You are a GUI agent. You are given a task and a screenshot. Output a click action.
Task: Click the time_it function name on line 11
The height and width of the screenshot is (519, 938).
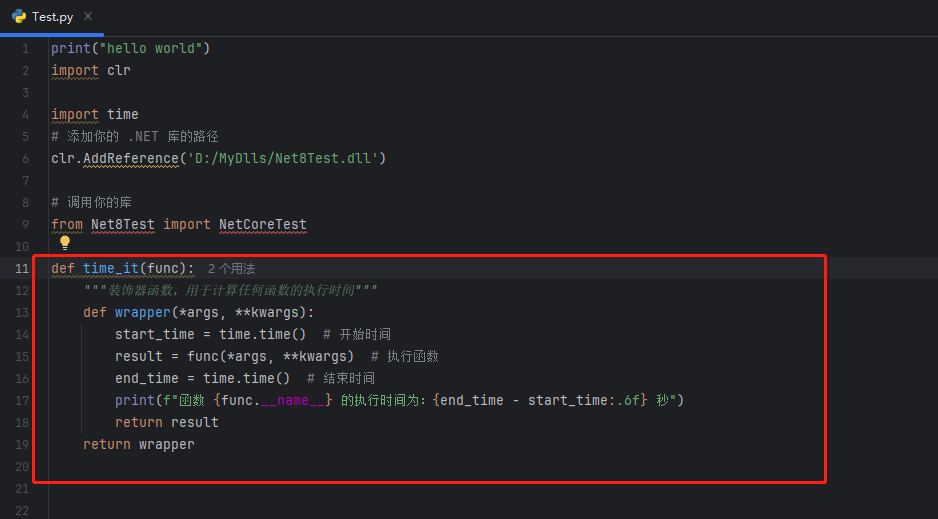coord(111,268)
